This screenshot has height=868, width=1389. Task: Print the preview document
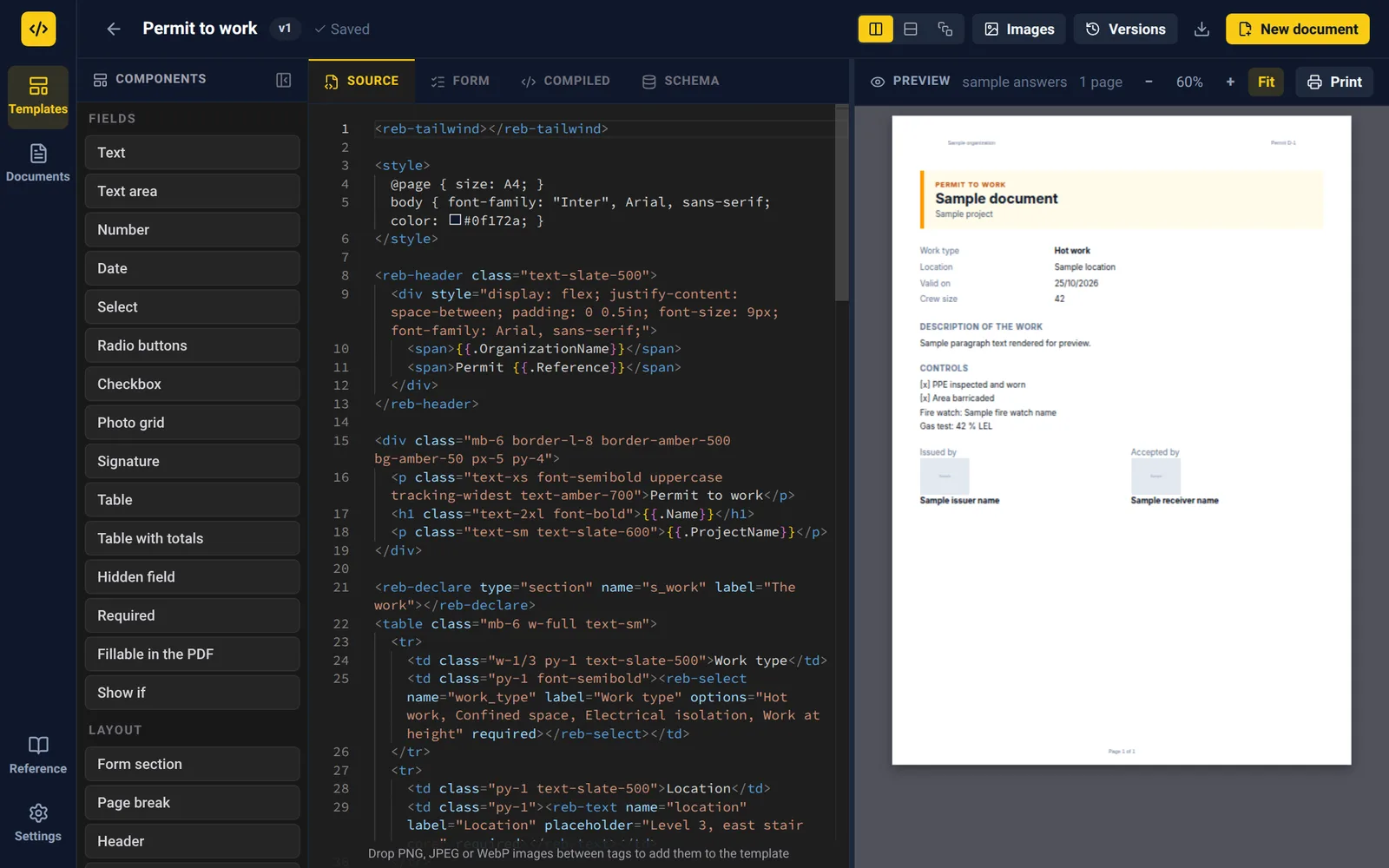pos(1334,82)
